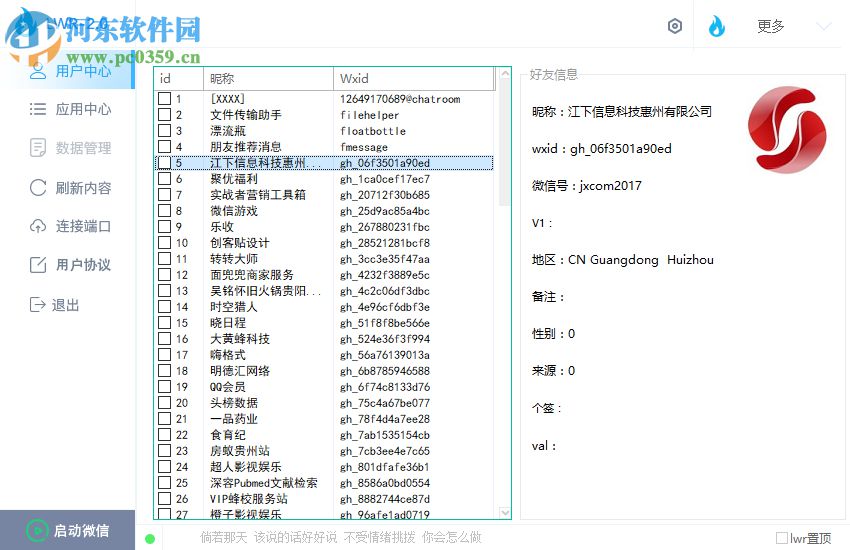Check the box for 乐收

click(164, 227)
